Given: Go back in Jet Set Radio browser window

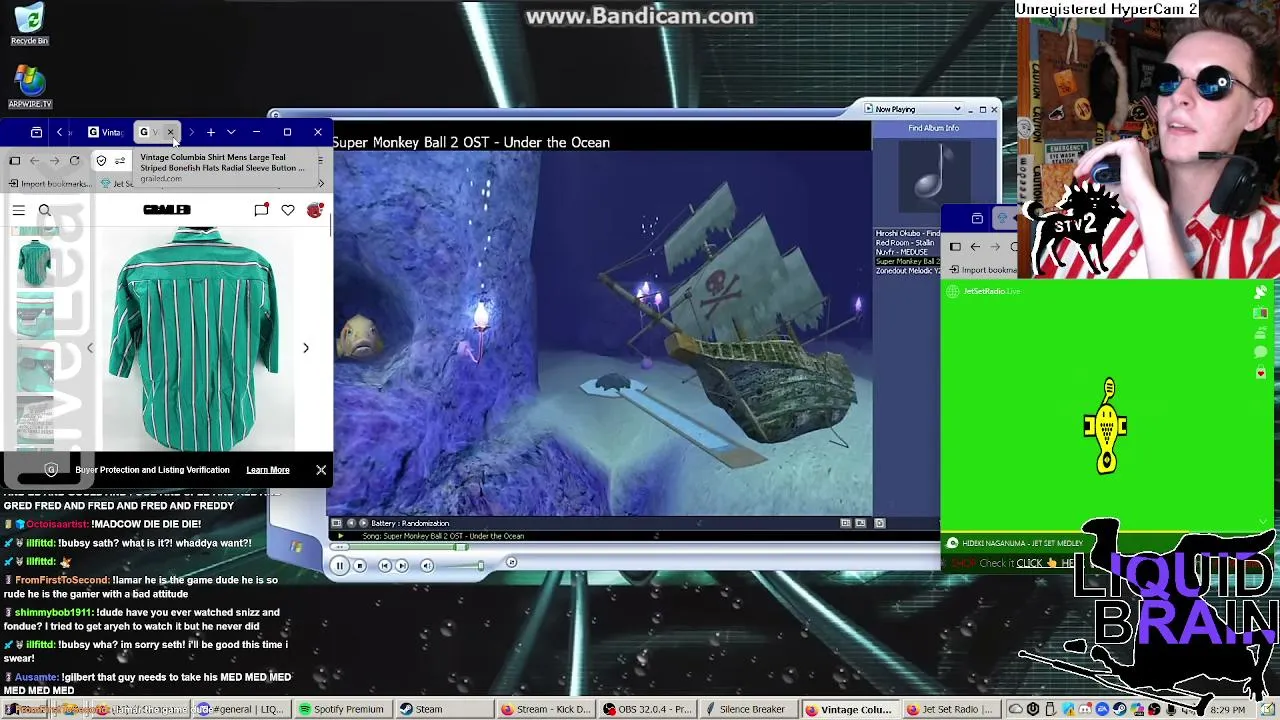Looking at the screenshot, I should (975, 247).
